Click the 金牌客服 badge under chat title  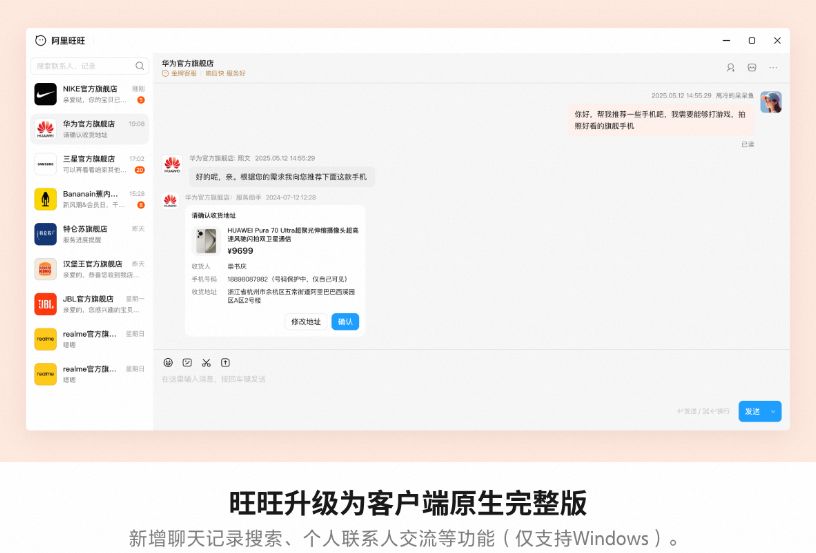point(180,73)
